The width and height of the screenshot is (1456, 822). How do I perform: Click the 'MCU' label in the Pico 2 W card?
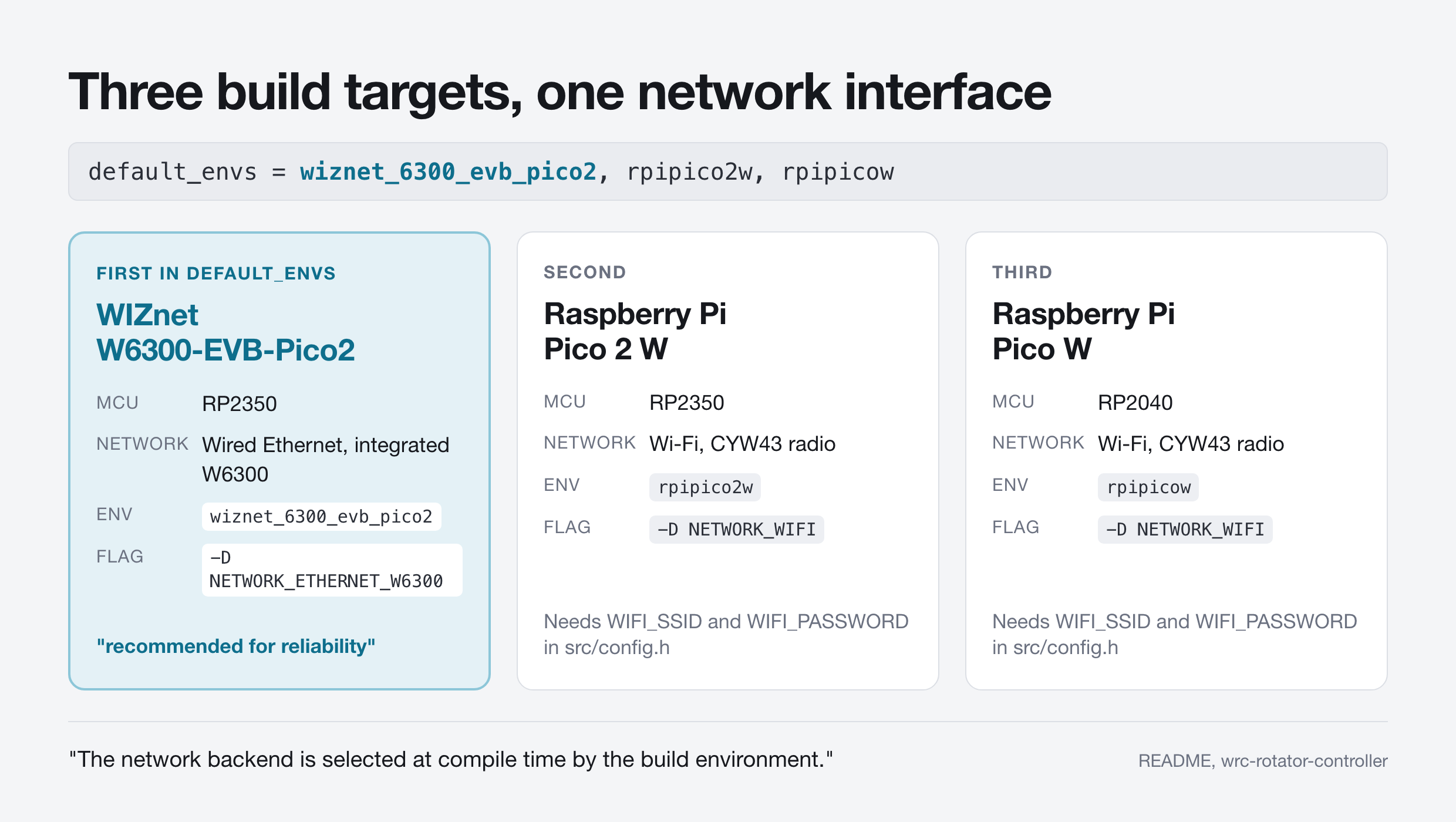click(x=565, y=402)
